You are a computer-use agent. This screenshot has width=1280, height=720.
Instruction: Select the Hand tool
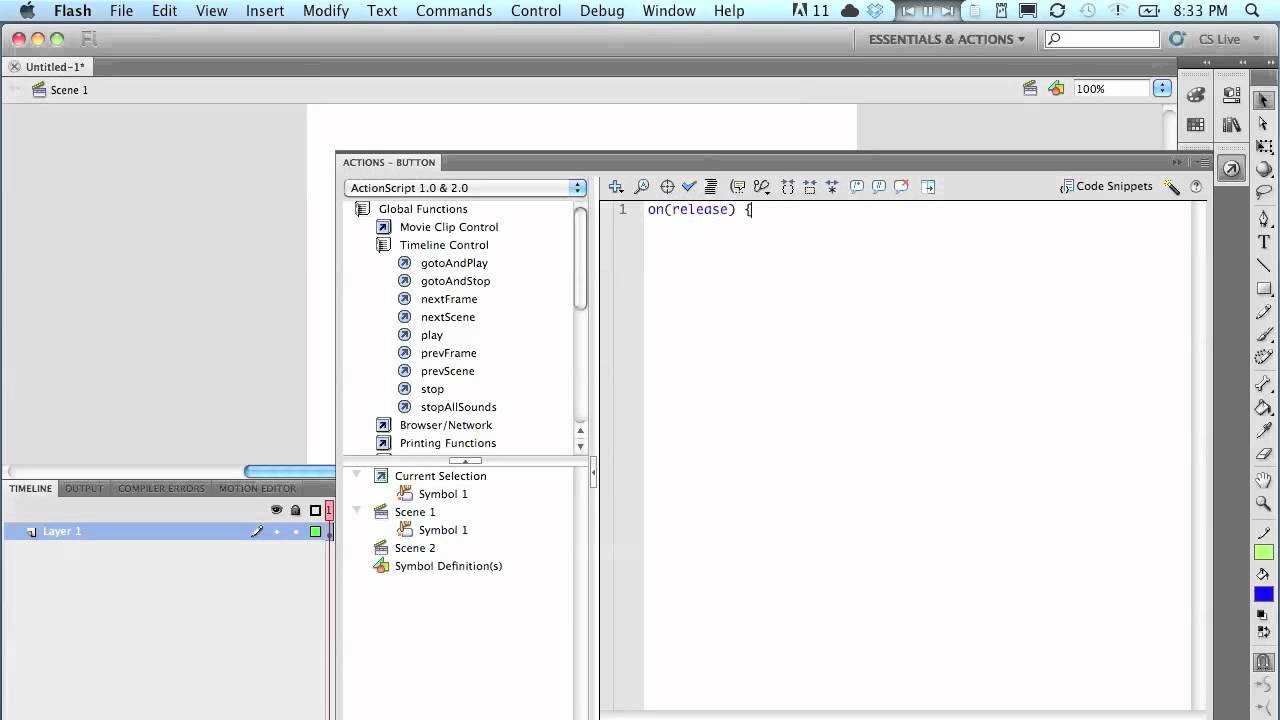pos(1264,481)
